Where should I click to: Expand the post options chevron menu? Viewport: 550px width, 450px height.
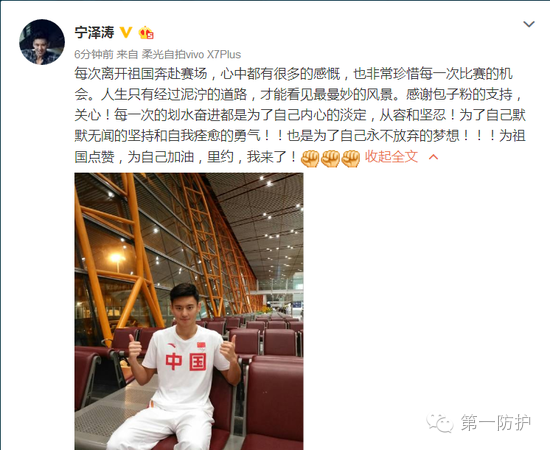tap(529, 24)
